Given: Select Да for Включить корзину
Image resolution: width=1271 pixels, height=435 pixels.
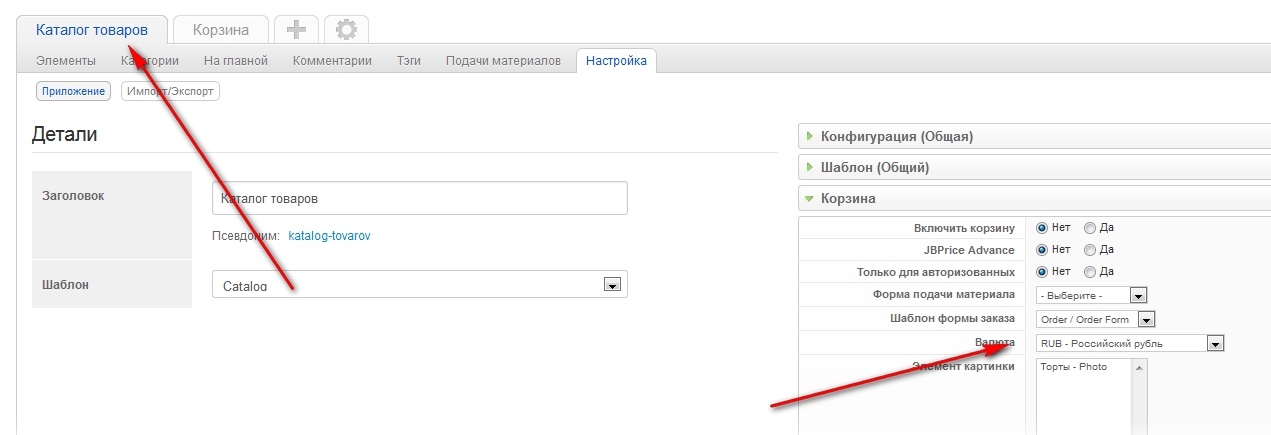Looking at the screenshot, I should (x=1090, y=228).
